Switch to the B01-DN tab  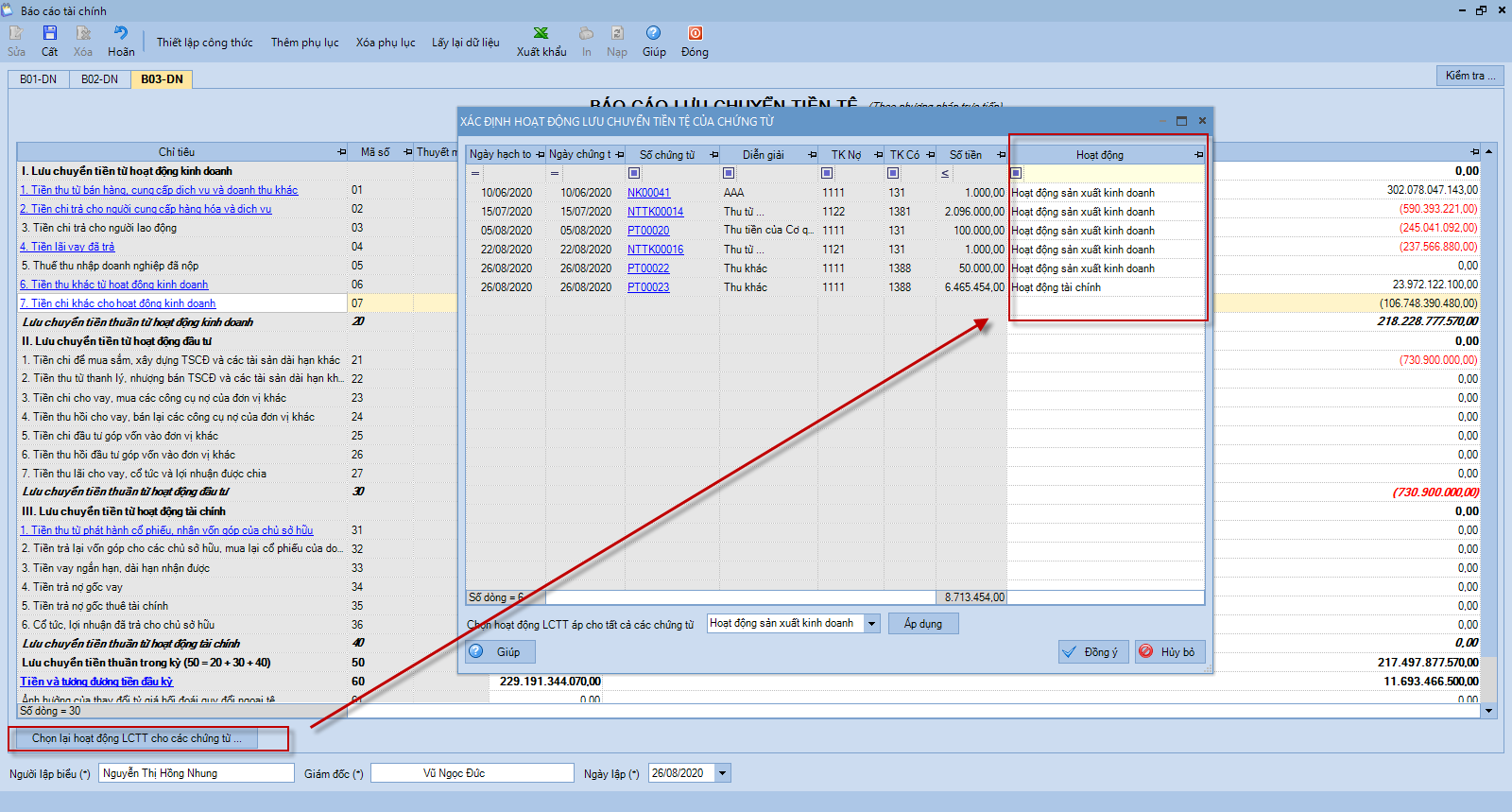point(38,79)
